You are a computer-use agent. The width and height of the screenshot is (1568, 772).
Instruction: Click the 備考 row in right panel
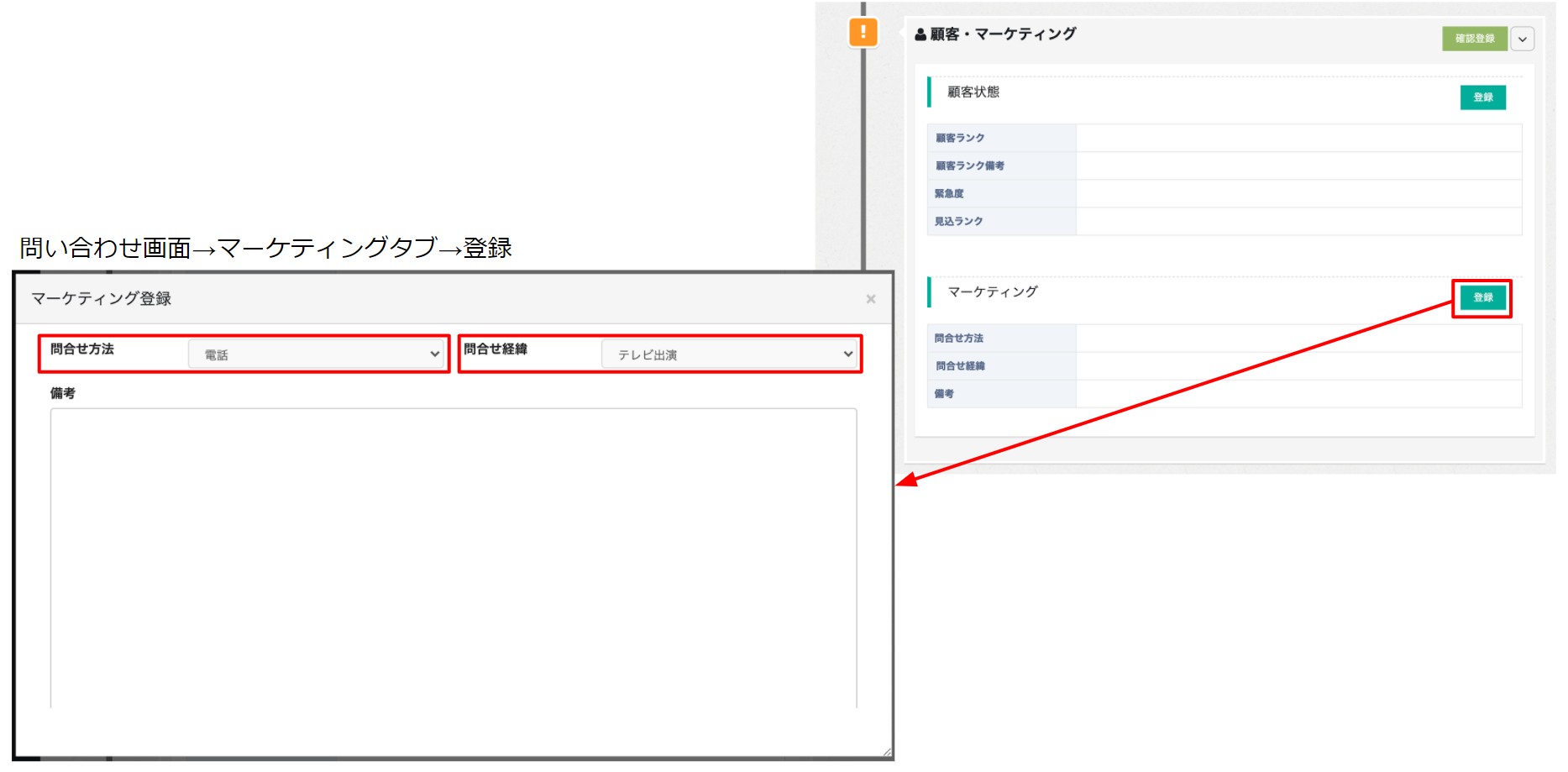[944, 394]
